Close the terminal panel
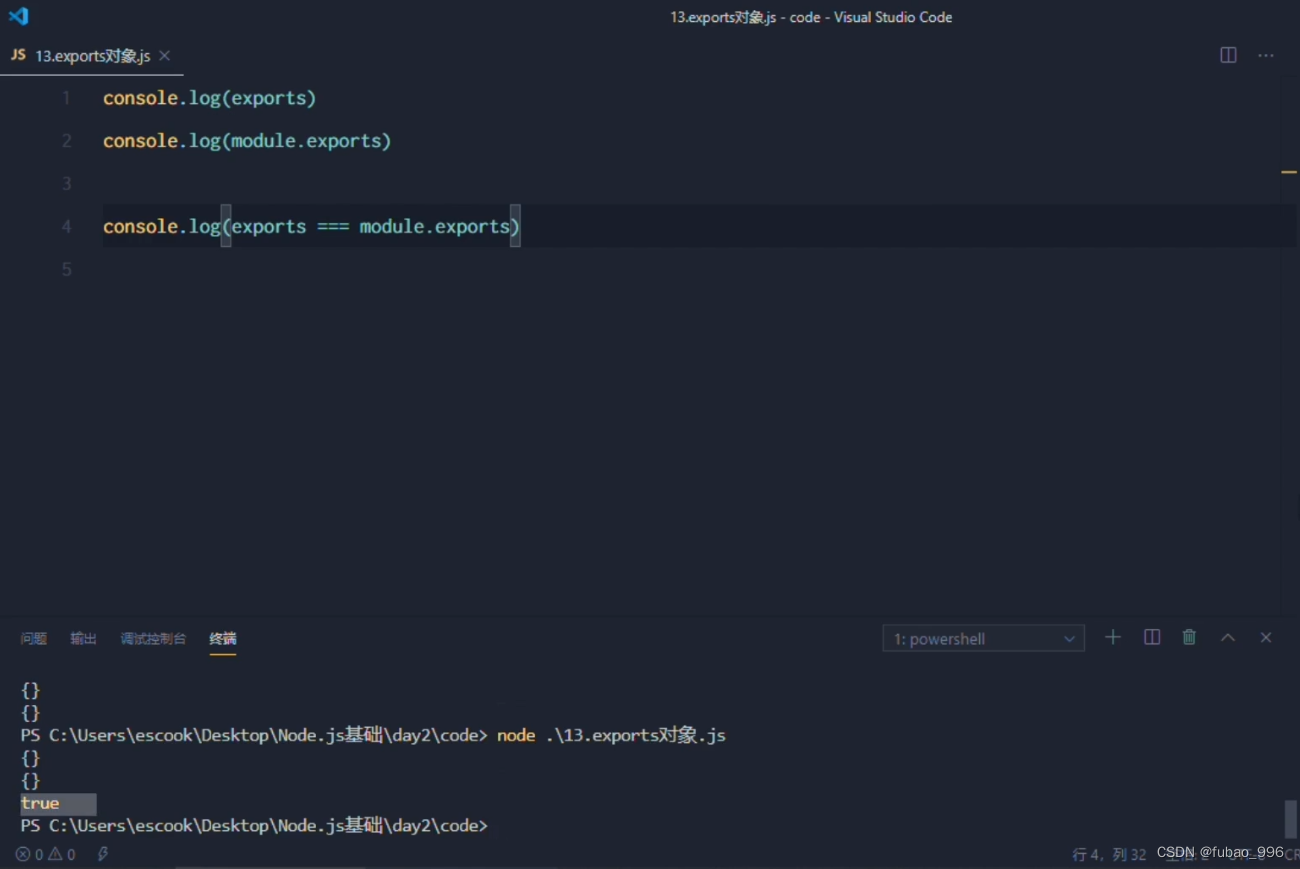 (x=1266, y=637)
